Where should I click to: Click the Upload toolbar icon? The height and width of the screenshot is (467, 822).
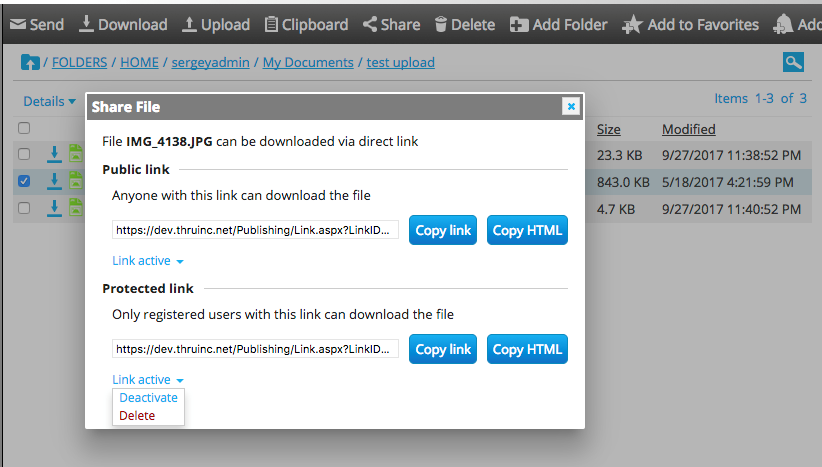click(189, 24)
